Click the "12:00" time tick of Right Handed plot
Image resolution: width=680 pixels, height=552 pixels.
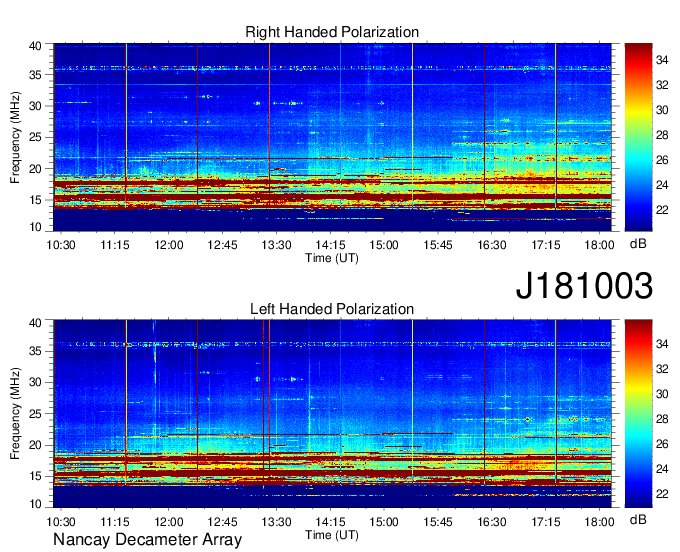[169, 245]
